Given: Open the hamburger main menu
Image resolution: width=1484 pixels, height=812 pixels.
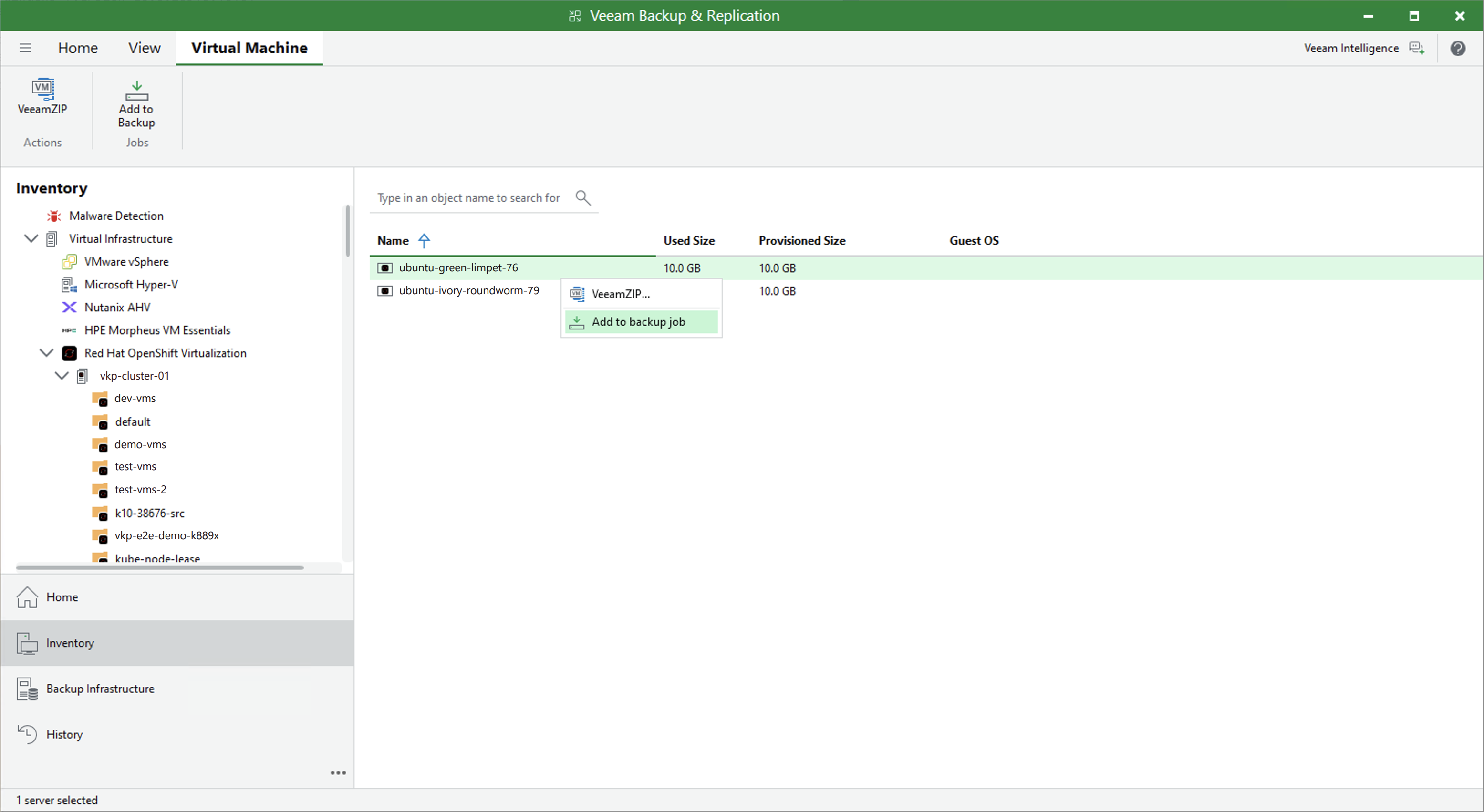Looking at the screenshot, I should coord(25,48).
